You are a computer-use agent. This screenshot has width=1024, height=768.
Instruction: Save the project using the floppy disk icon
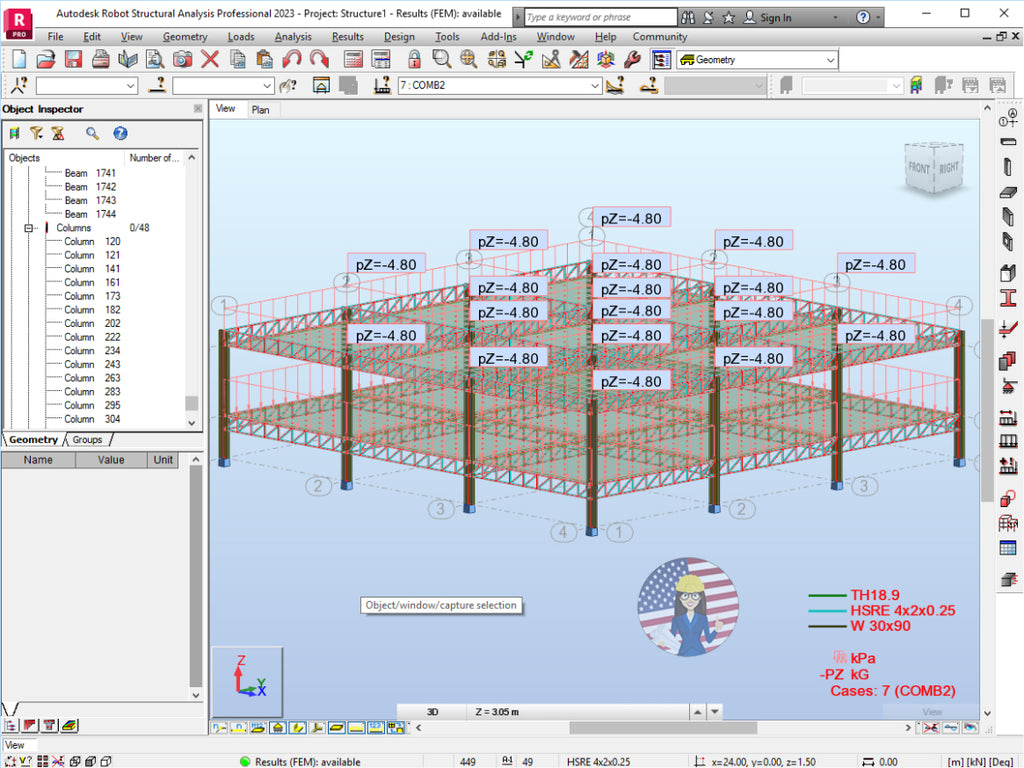click(72, 59)
